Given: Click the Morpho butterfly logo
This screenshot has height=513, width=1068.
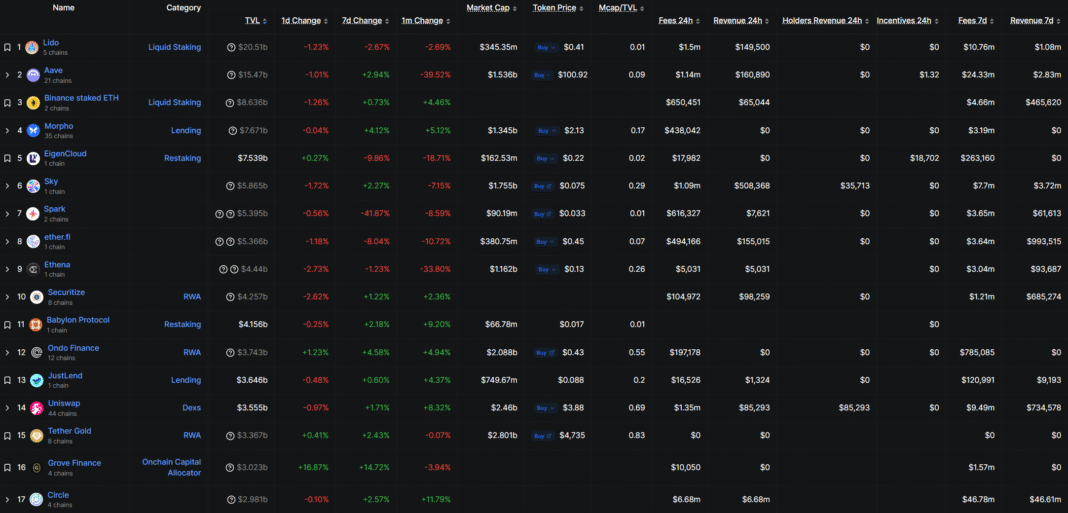Looking at the screenshot, I should 33,131.
